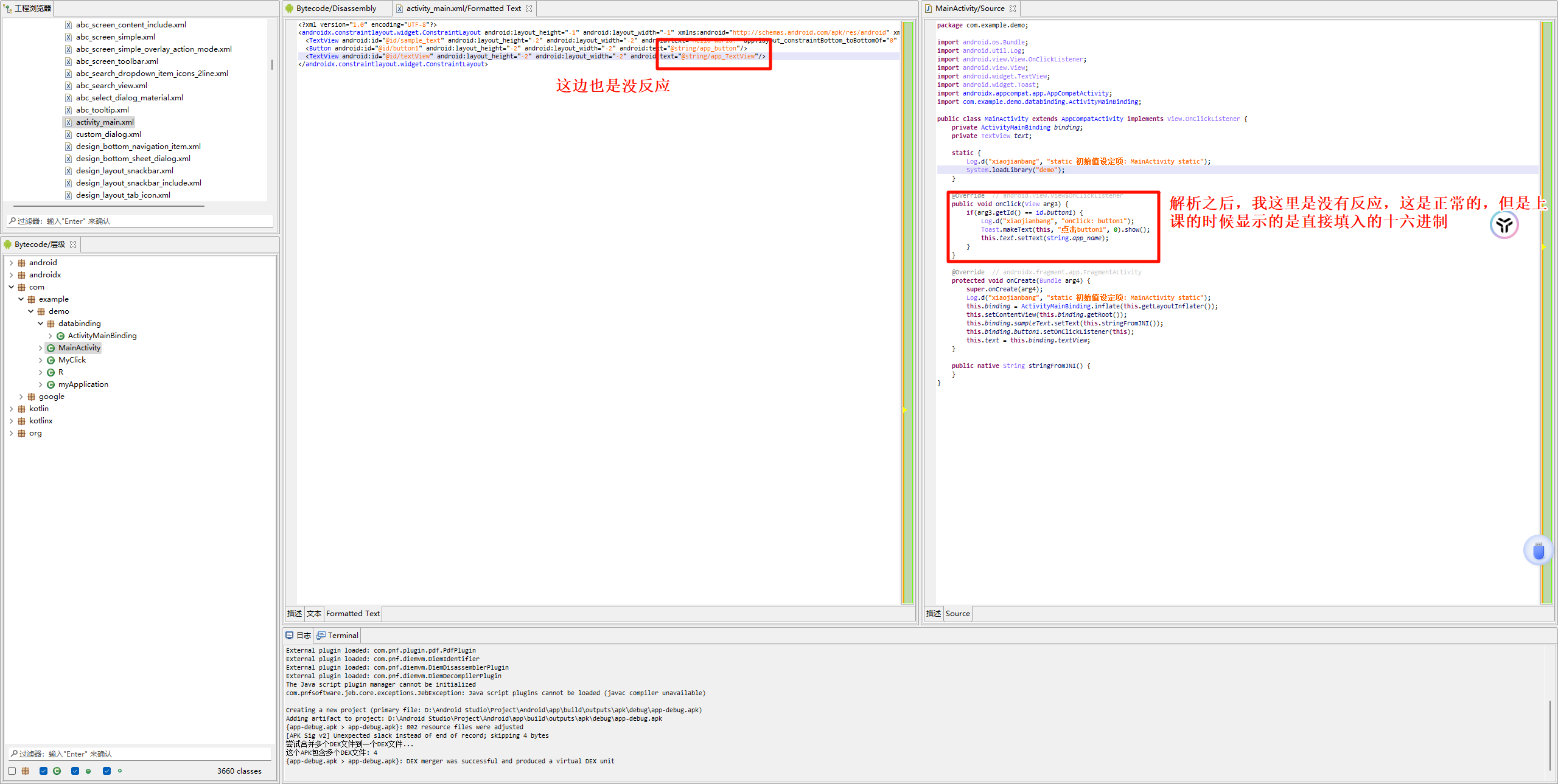Click the hierarchy filter input field

click(140, 754)
